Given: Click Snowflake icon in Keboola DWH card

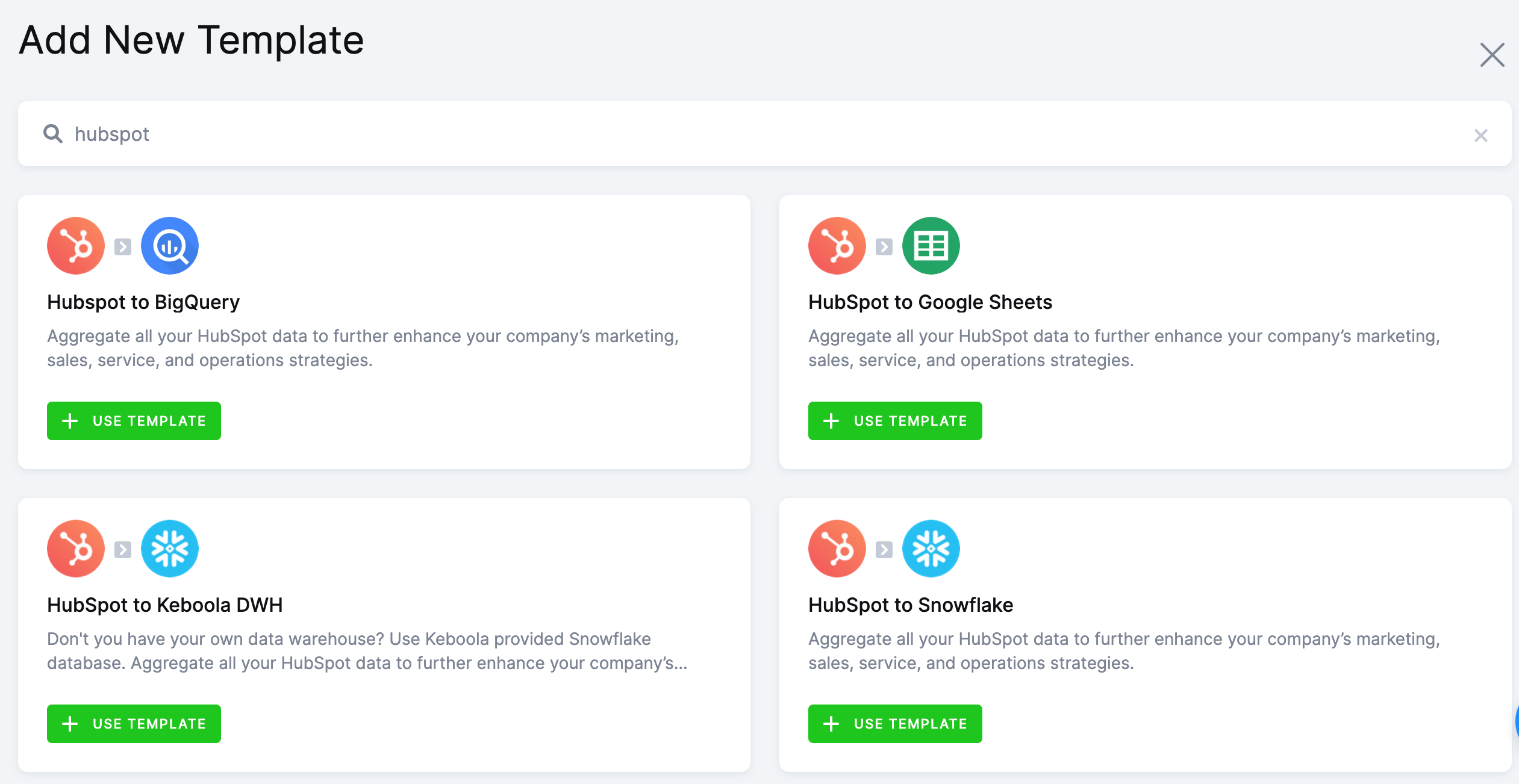Looking at the screenshot, I should [170, 549].
